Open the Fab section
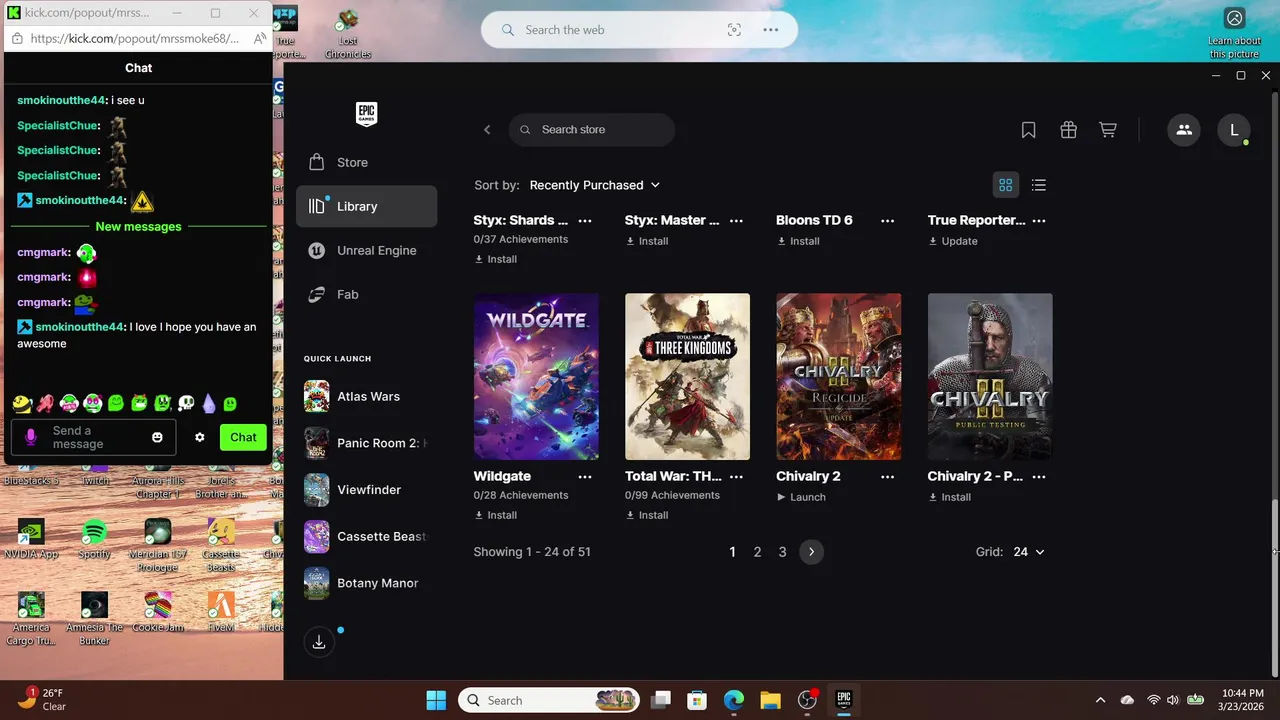The image size is (1280, 720). point(366,294)
